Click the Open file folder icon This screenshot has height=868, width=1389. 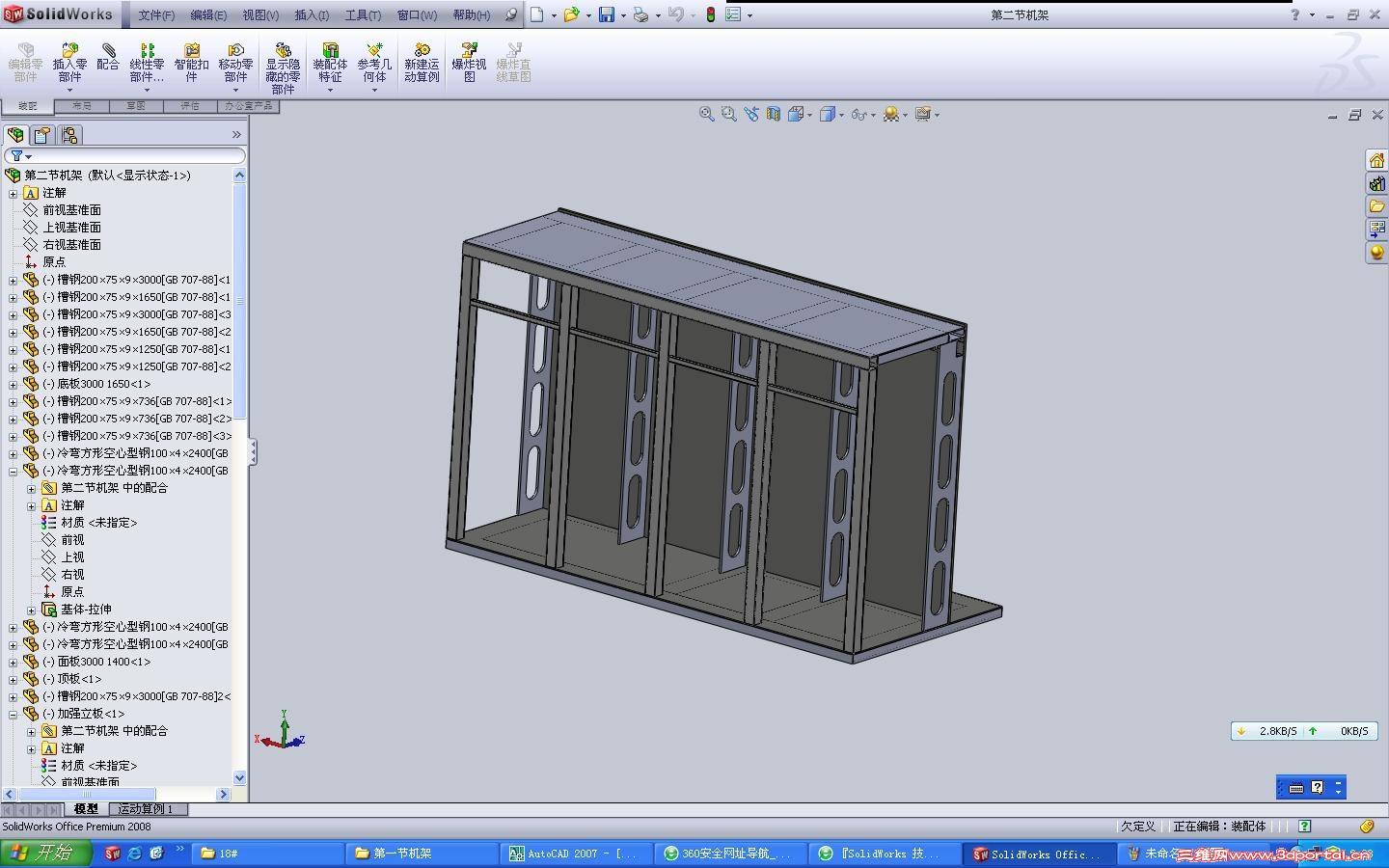[572, 14]
